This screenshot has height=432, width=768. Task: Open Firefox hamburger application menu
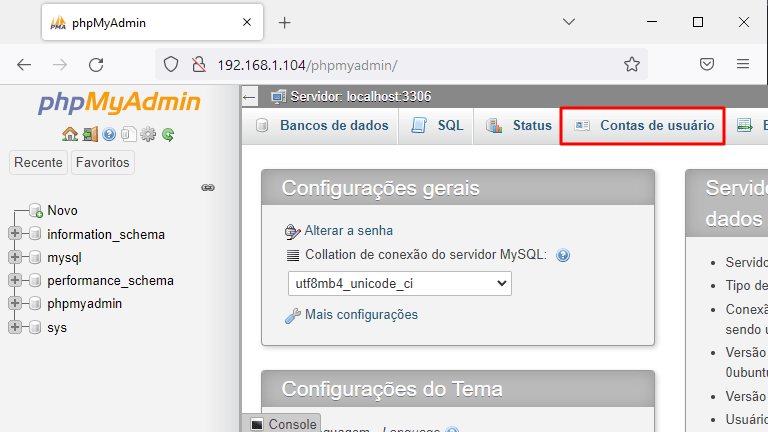tap(743, 64)
